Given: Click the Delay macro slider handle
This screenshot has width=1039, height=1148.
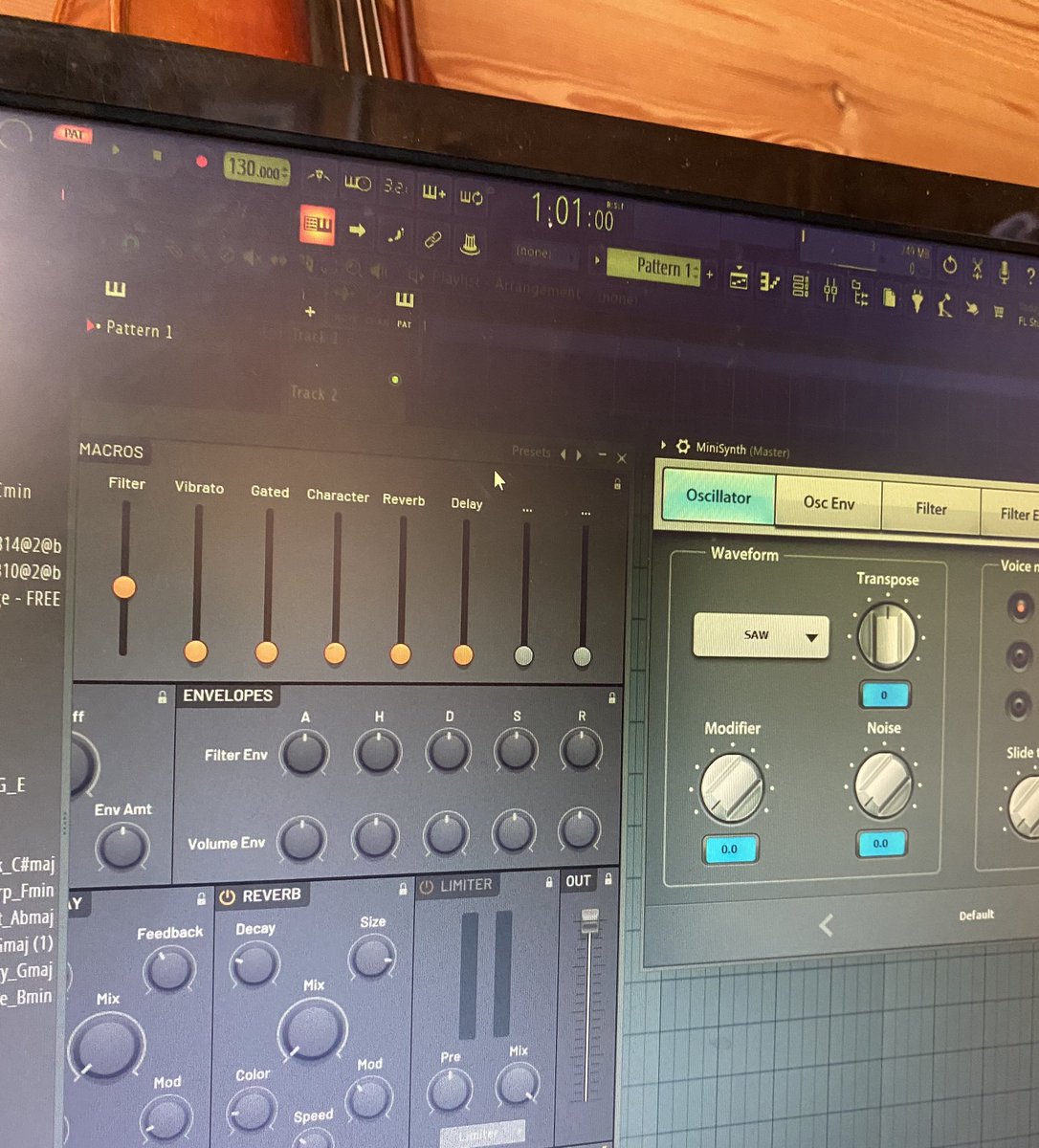Looking at the screenshot, I should coord(463,655).
